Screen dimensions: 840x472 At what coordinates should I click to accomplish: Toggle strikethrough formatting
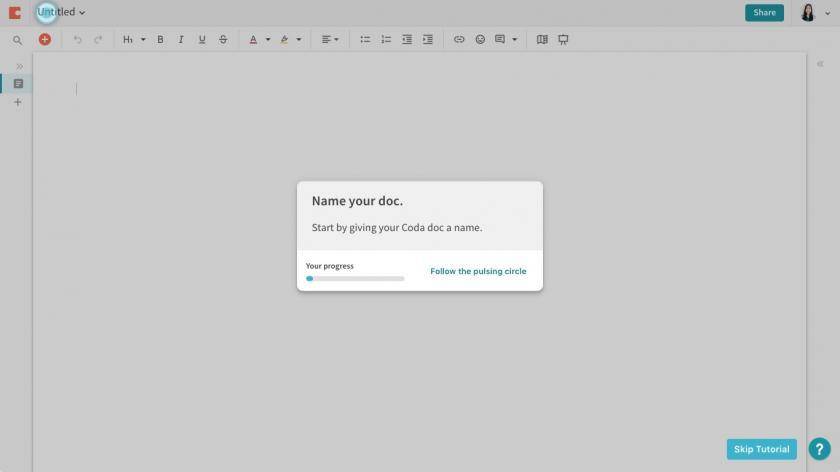(x=223, y=39)
